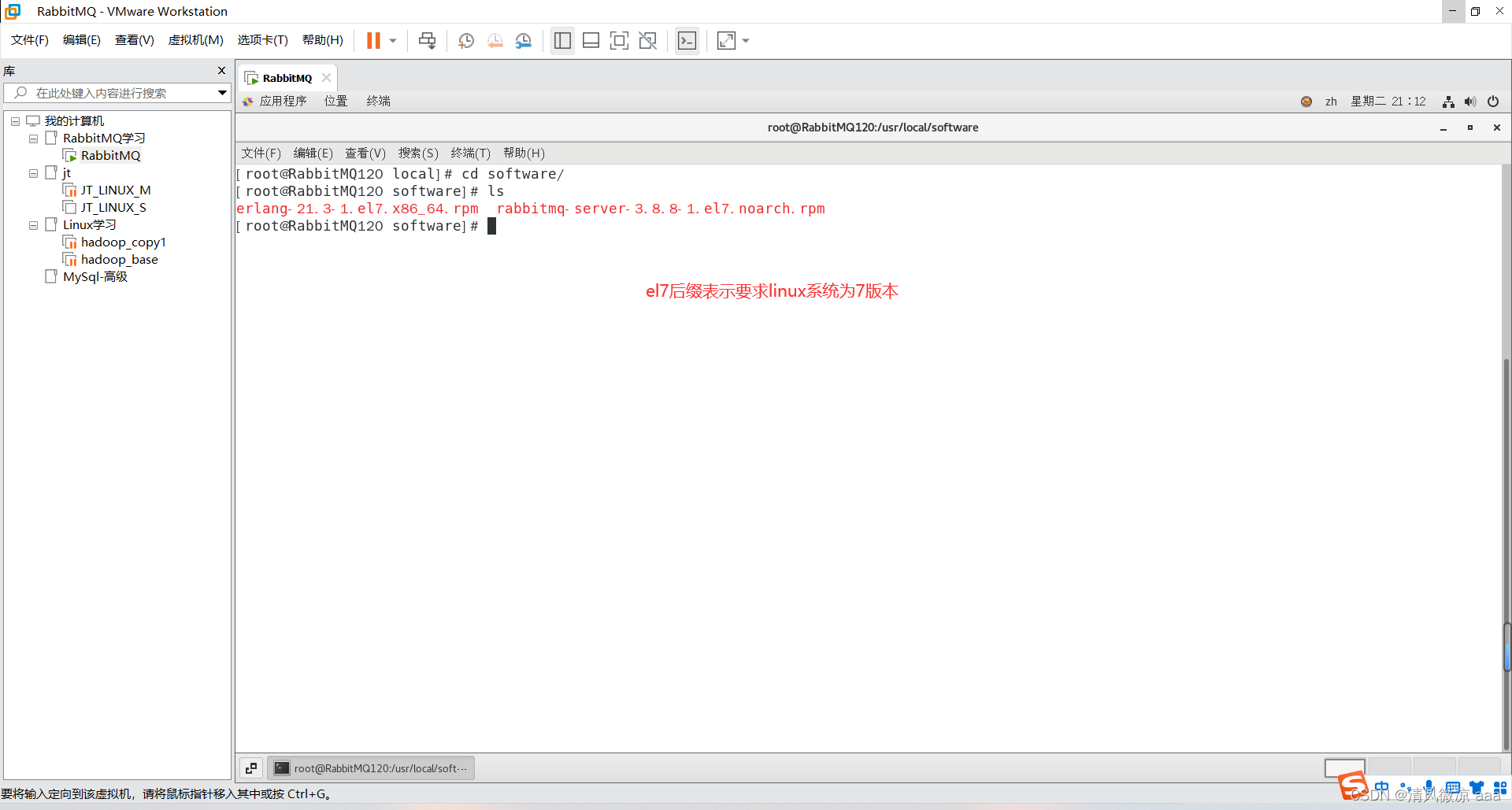The image size is (1512, 810).
Task: Click the erlang-21.3-1.el7.x86_64.rpm filename text
Action: tap(358, 209)
